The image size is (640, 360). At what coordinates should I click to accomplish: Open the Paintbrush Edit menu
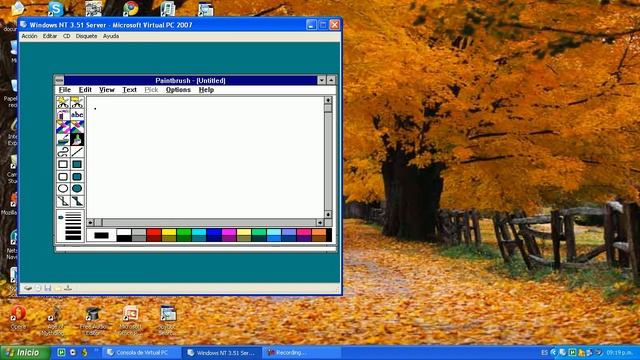pos(85,90)
